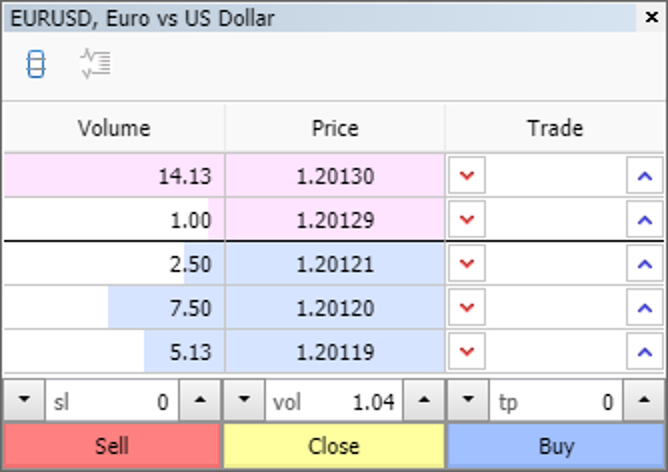Viewport: 668px width, 472px height.
Task: Select the Price column header
Action: click(335, 128)
